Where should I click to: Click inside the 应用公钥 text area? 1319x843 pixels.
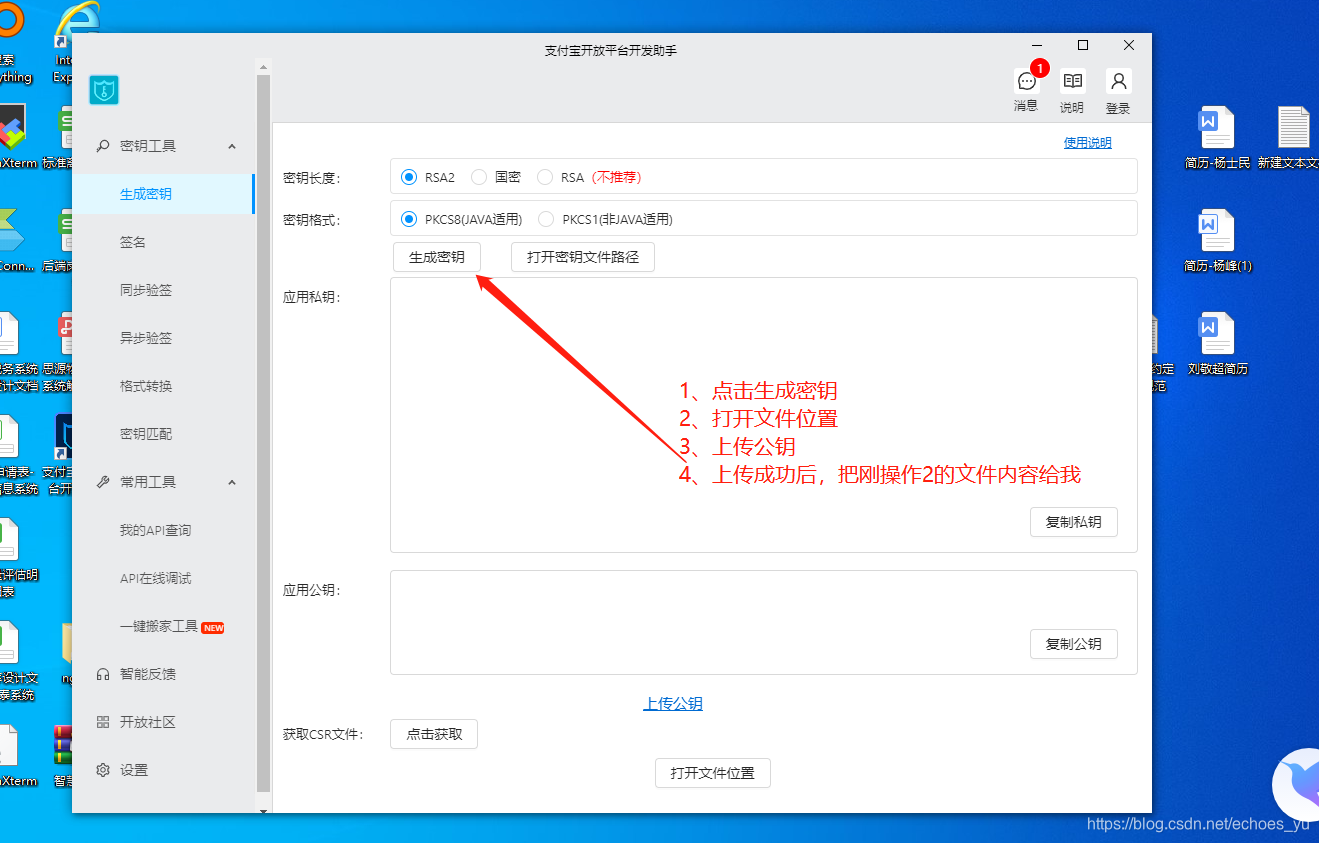click(x=764, y=622)
